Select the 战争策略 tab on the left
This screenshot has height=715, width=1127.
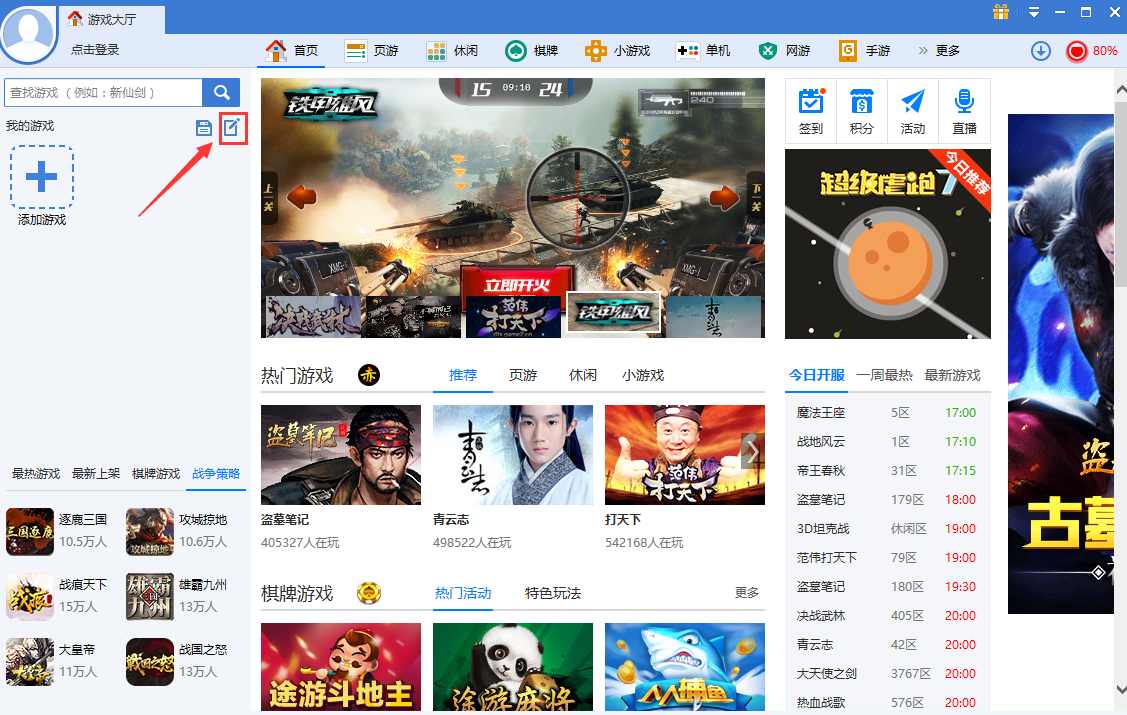pos(215,475)
